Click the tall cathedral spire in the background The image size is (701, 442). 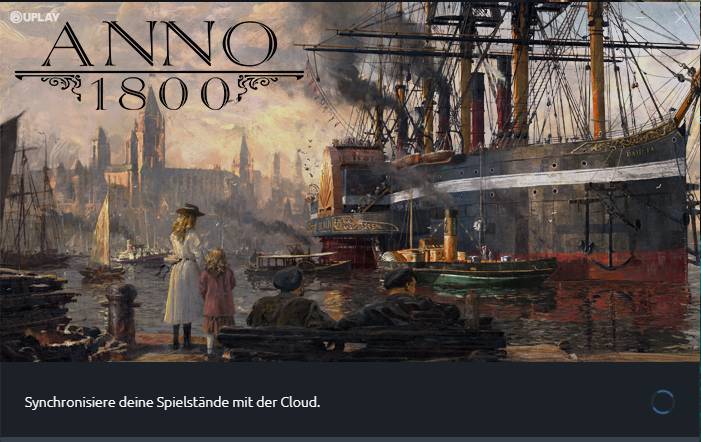(151, 130)
